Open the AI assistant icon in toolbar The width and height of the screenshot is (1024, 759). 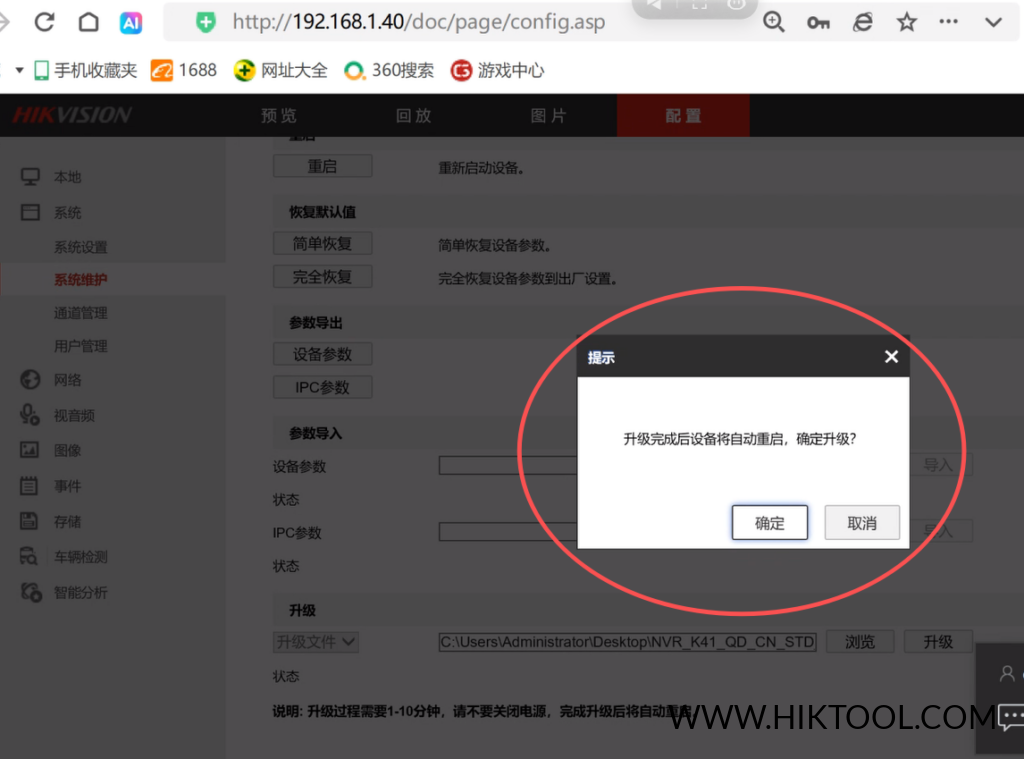tap(131, 23)
